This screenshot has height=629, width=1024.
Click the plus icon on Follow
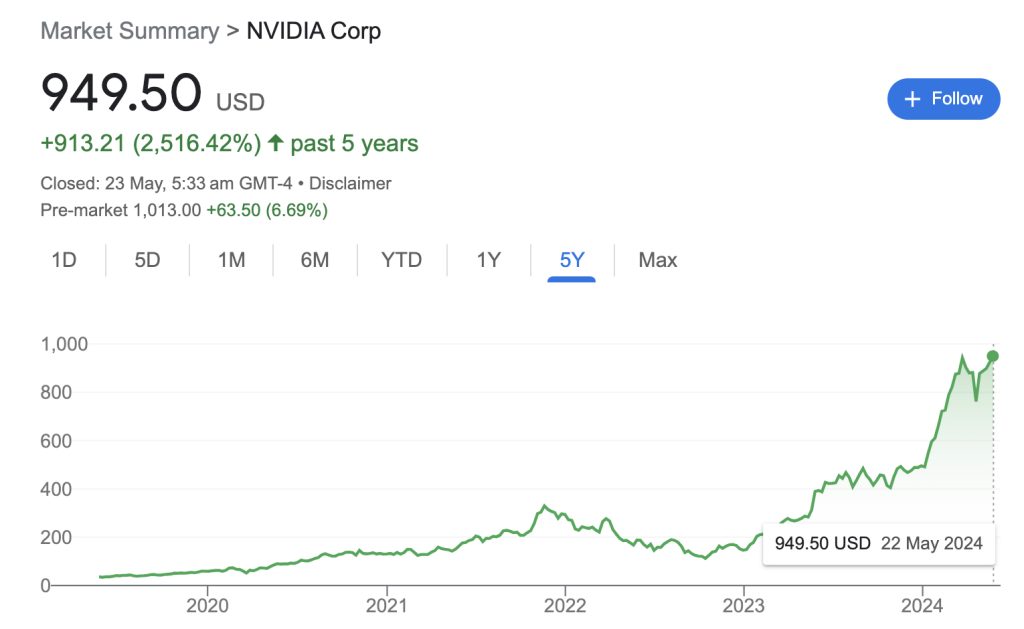coord(911,99)
